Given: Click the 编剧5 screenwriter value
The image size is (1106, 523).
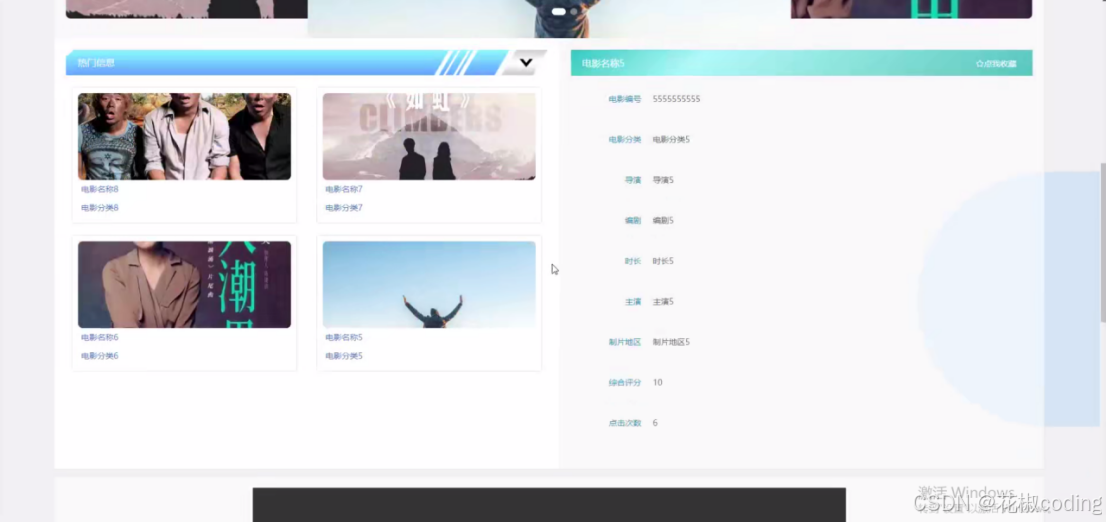Looking at the screenshot, I should tap(663, 220).
